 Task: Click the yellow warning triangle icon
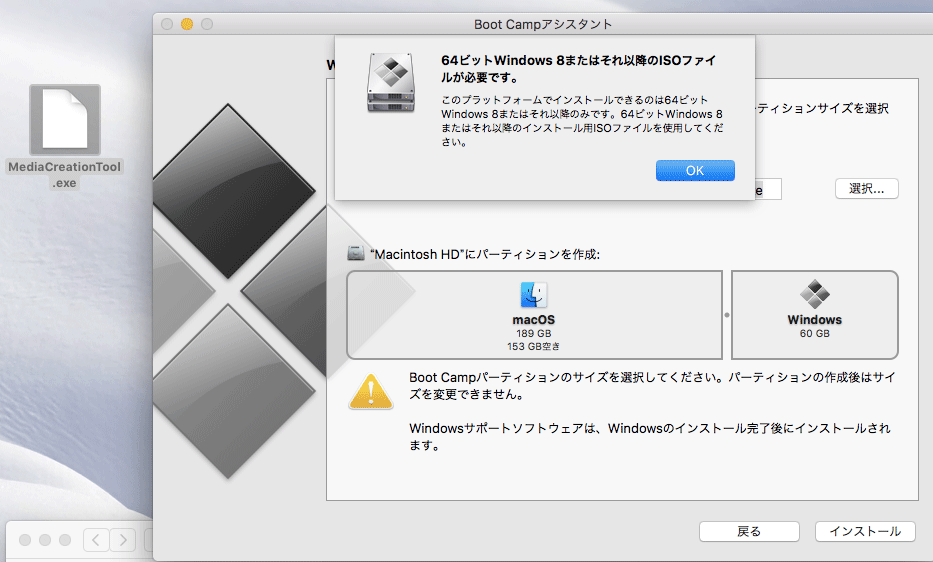coord(371,392)
